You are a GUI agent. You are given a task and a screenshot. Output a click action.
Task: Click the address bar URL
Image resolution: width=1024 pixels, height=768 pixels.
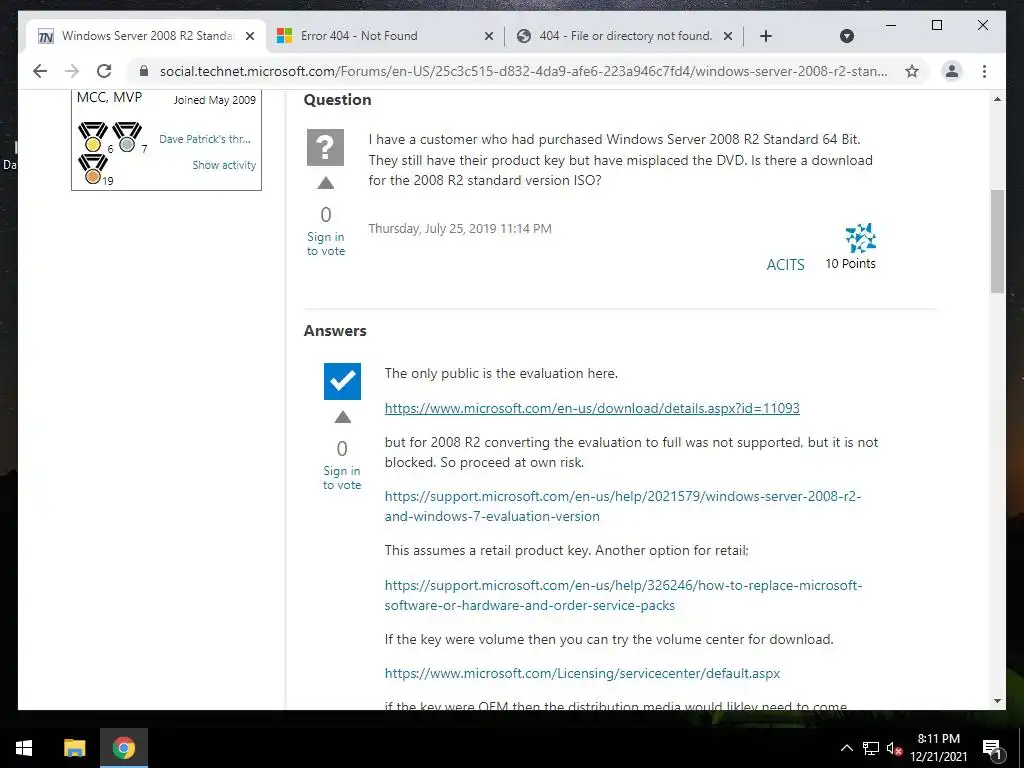(523, 71)
